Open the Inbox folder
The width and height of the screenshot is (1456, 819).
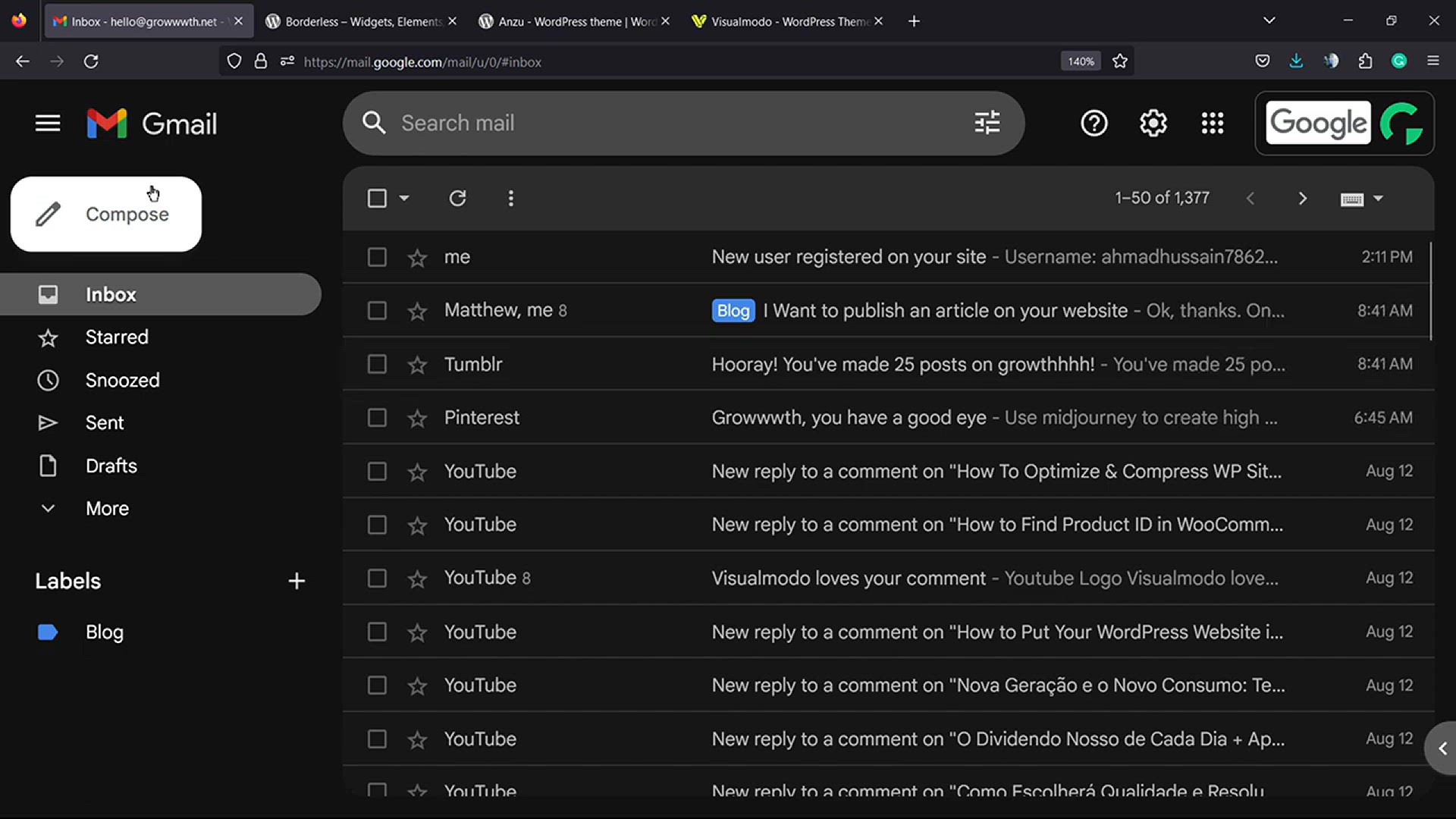pyautogui.click(x=161, y=294)
